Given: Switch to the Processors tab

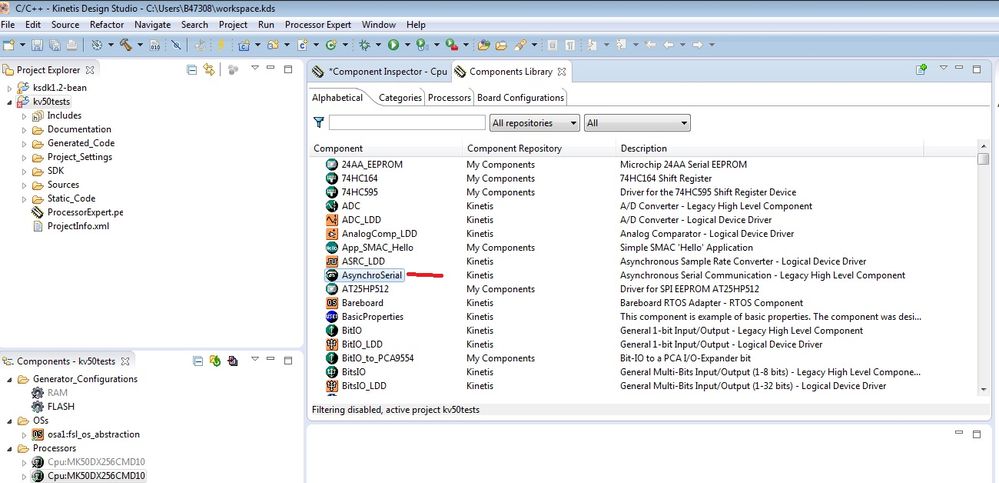Looking at the screenshot, I should click(449, 97).
